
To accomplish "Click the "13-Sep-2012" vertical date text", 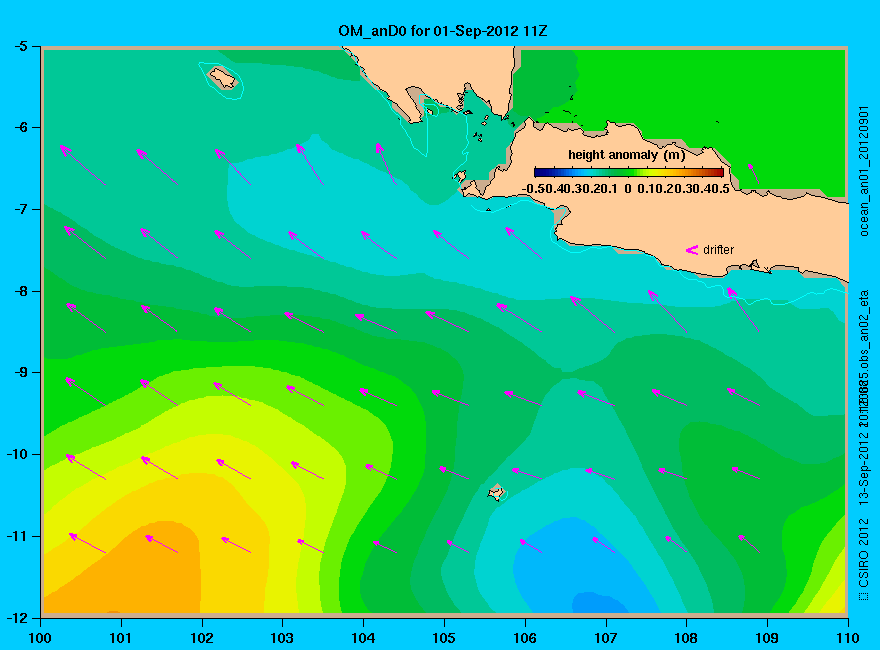I will point(864,465).
